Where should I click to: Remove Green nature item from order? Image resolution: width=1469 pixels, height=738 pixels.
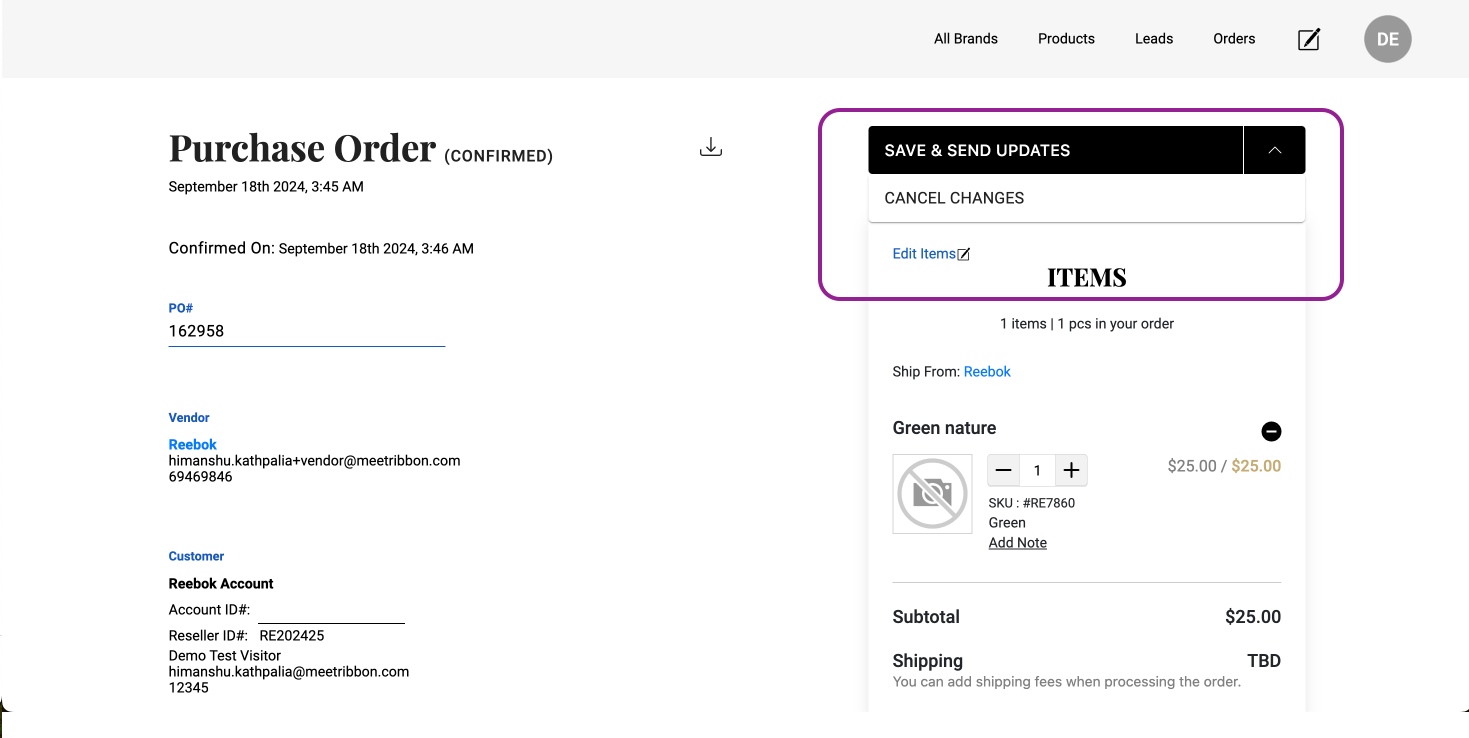tap(1270, 431)
